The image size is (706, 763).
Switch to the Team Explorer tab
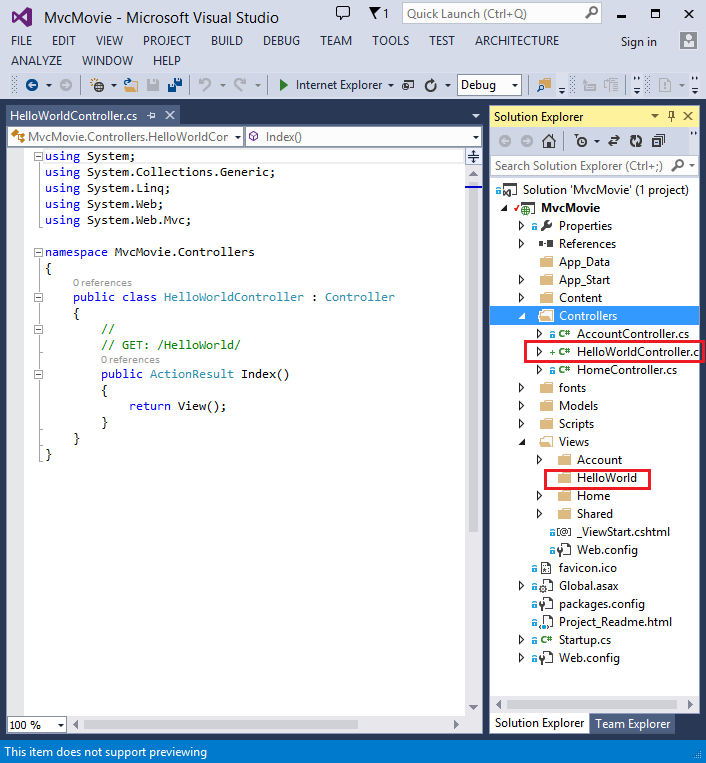(633, 724)
